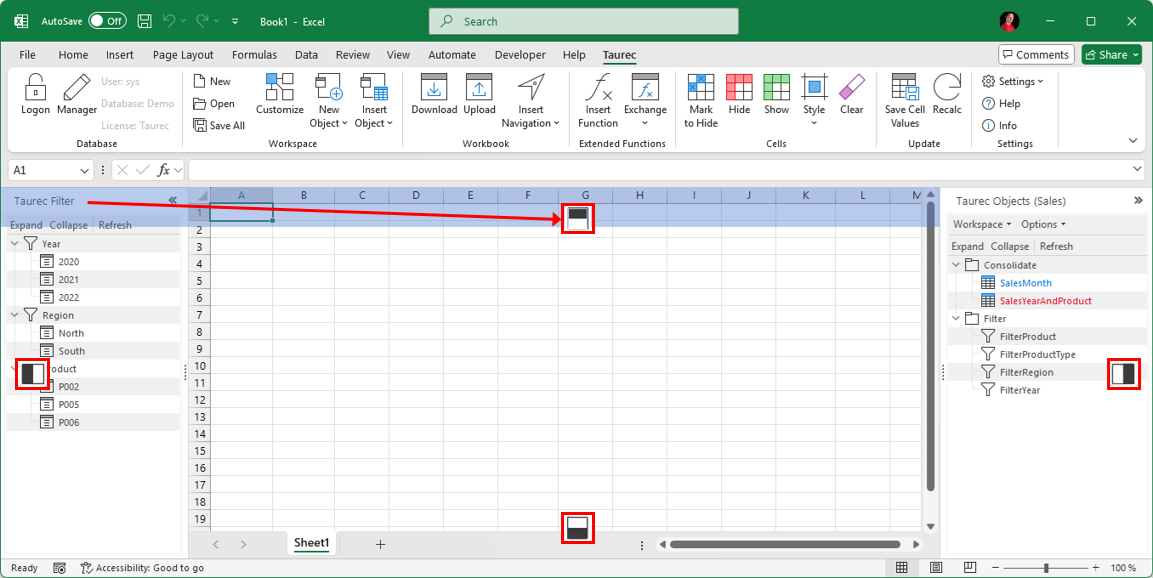
Task: Collapse the Region filter node
Action: (15, 315)
